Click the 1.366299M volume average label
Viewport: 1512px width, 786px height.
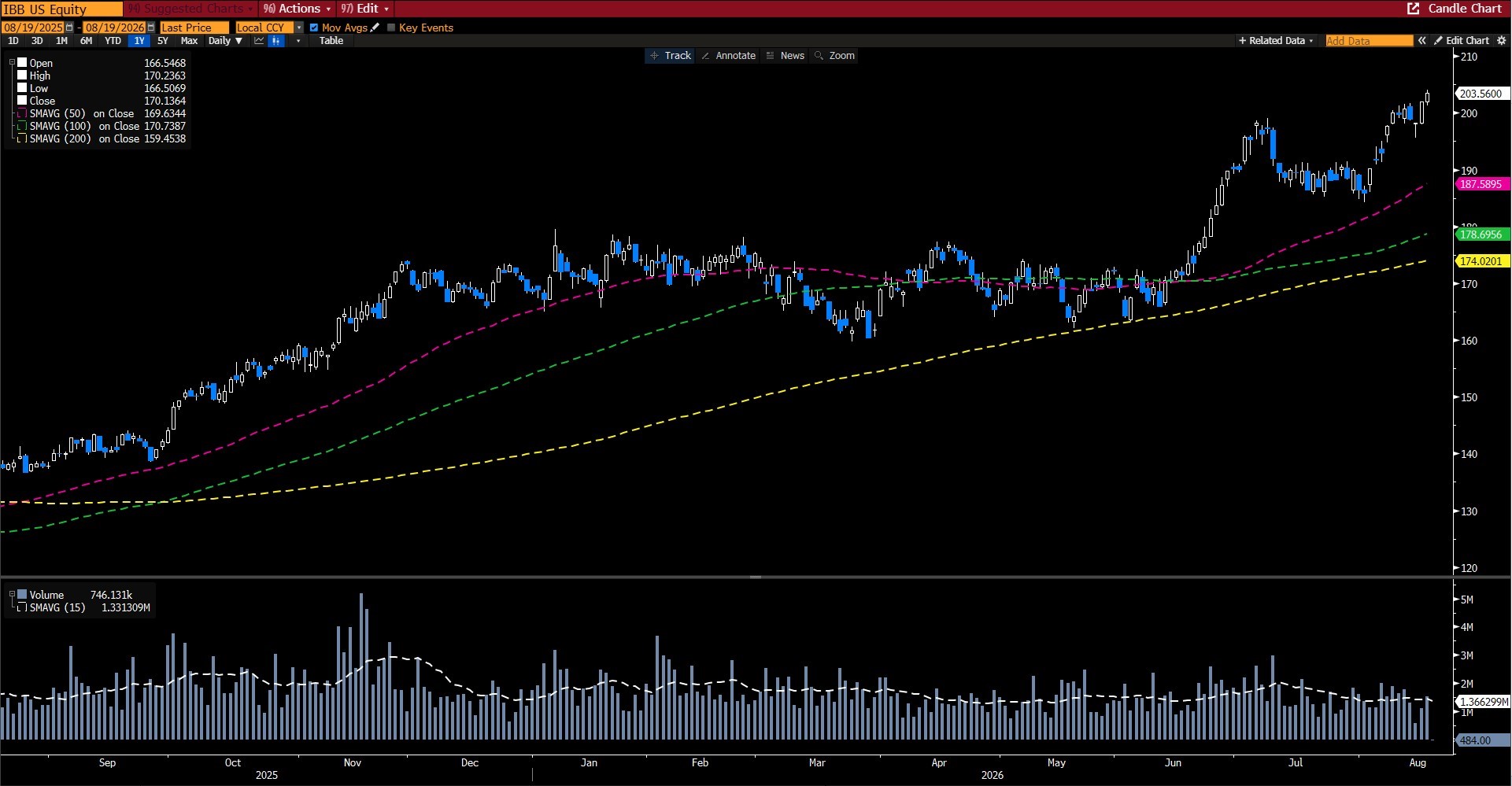1483,702
